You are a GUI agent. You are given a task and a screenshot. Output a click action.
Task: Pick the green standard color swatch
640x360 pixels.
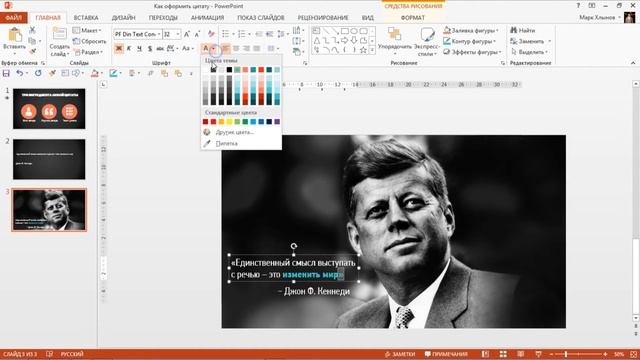click(245, 122)
